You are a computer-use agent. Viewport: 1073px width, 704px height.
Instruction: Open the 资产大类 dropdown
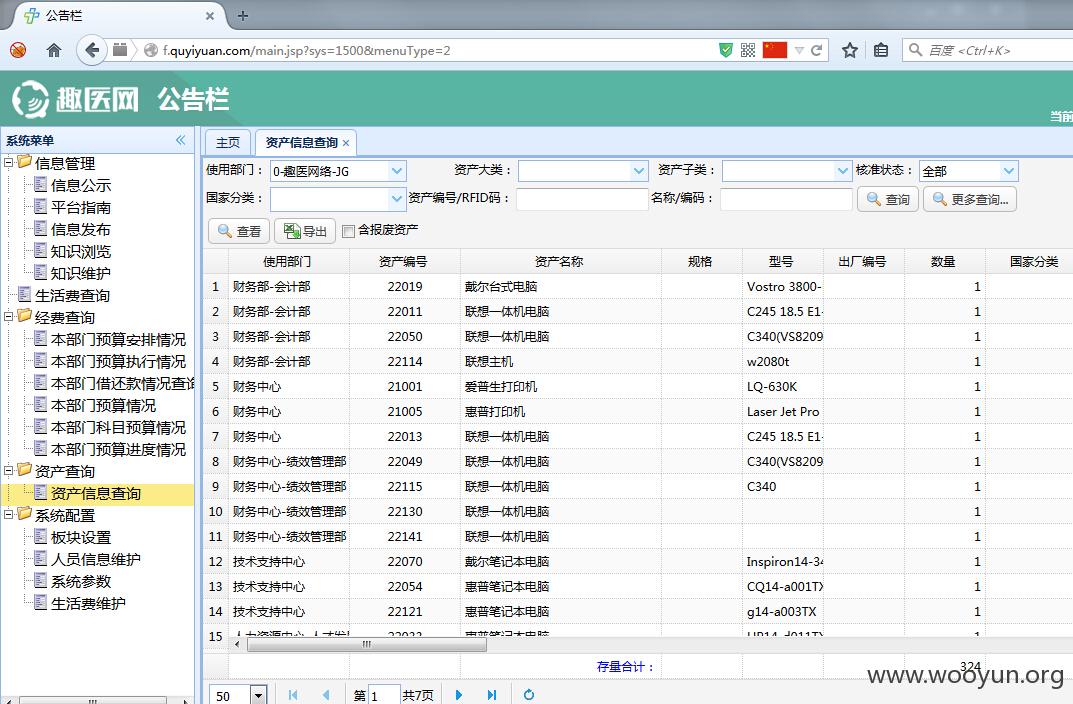(x=638, y=171)
